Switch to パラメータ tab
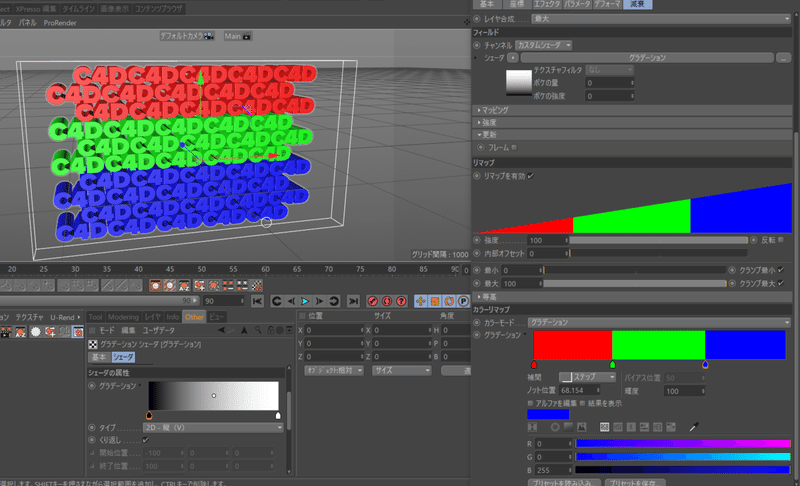Image resolution: width=800 pixels, height=486 pixels. coord(577,4)
